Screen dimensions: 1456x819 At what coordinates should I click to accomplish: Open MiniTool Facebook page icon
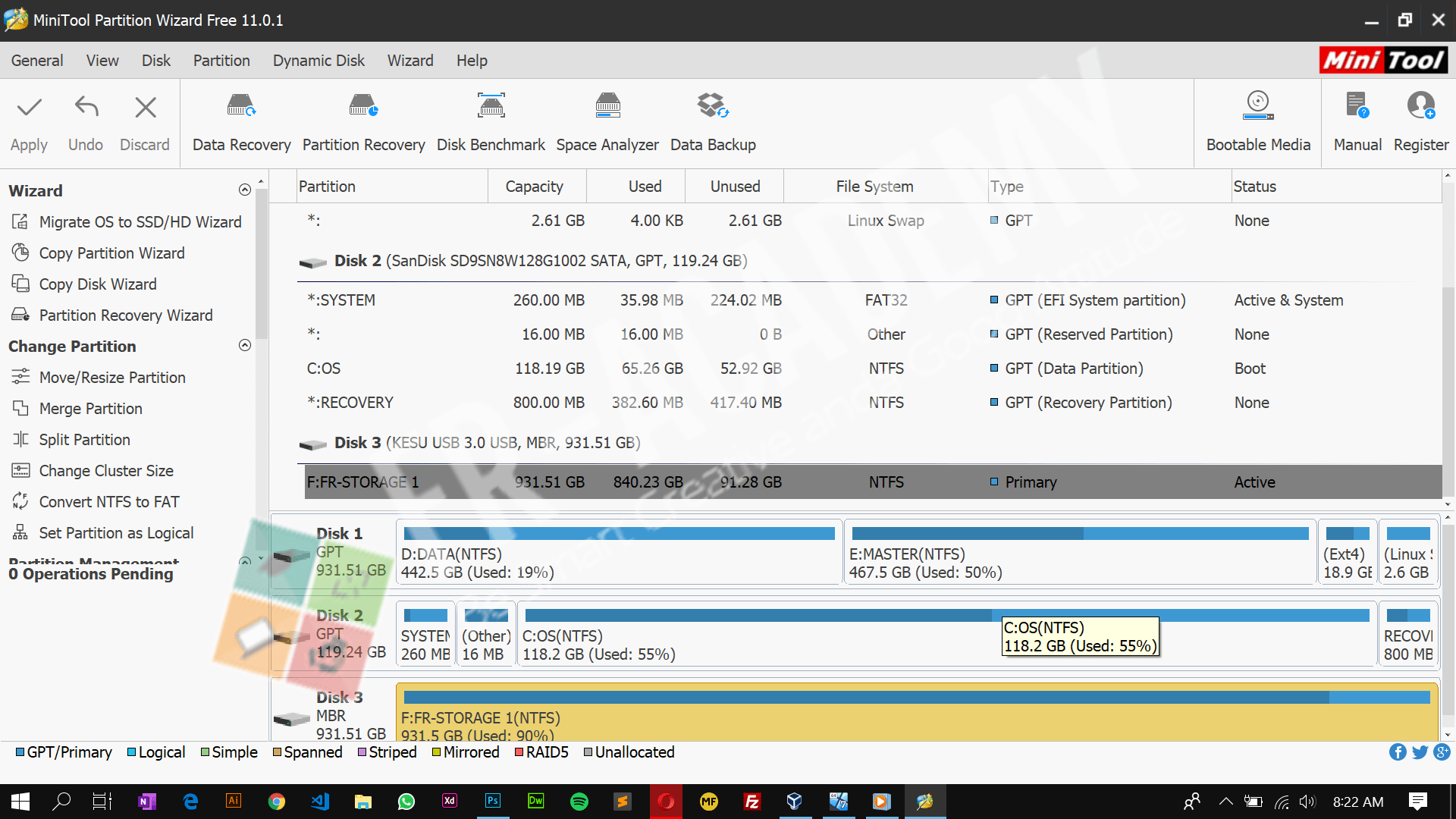click(1398, 752)
